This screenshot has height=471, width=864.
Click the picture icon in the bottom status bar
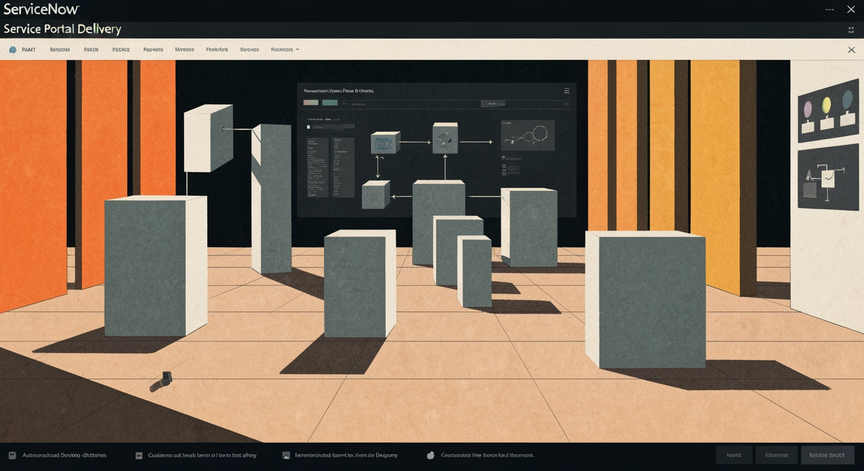coord(286,456)
